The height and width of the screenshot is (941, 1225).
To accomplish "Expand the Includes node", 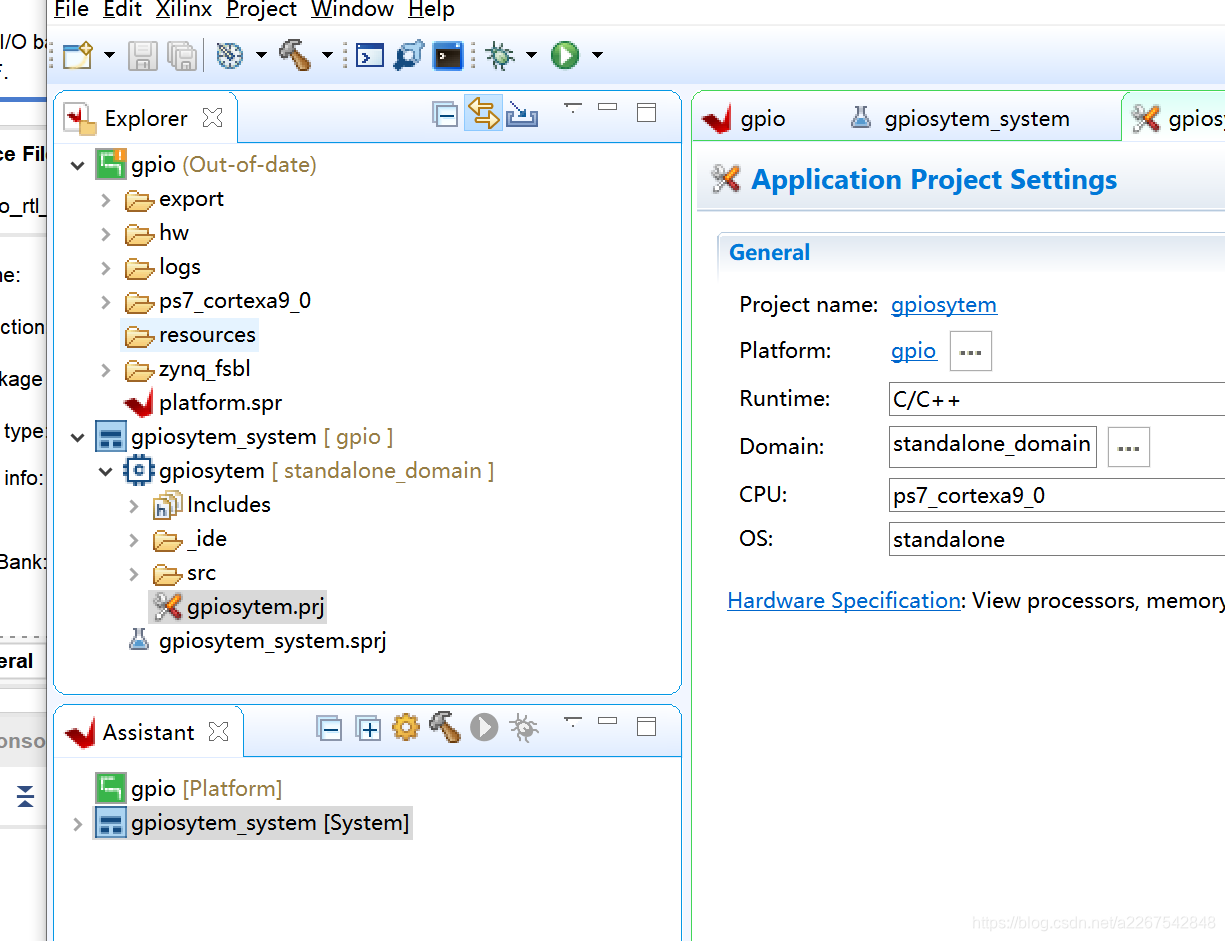I will [x=134, y=506].
